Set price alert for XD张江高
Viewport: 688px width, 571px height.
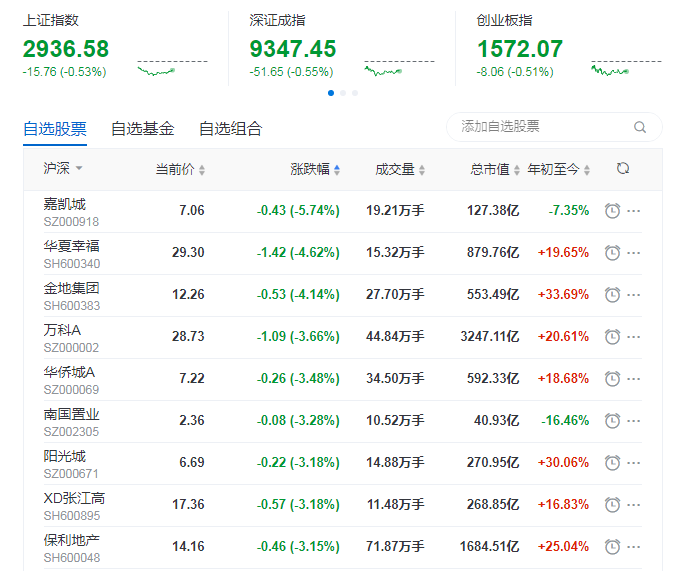coord(612,505)
